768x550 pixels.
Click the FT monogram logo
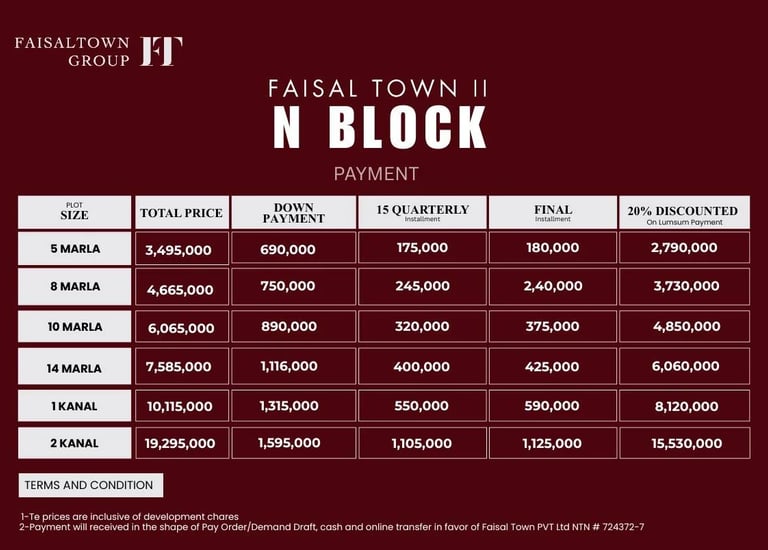pos(161,51)
